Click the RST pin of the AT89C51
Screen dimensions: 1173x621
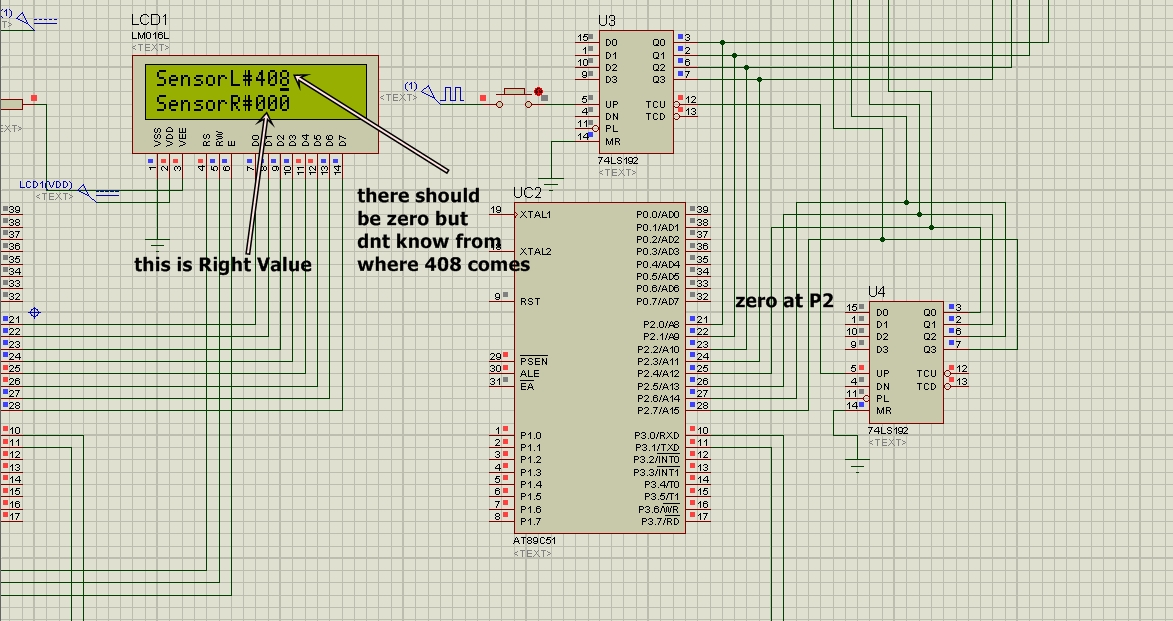[x=530, y=302]
